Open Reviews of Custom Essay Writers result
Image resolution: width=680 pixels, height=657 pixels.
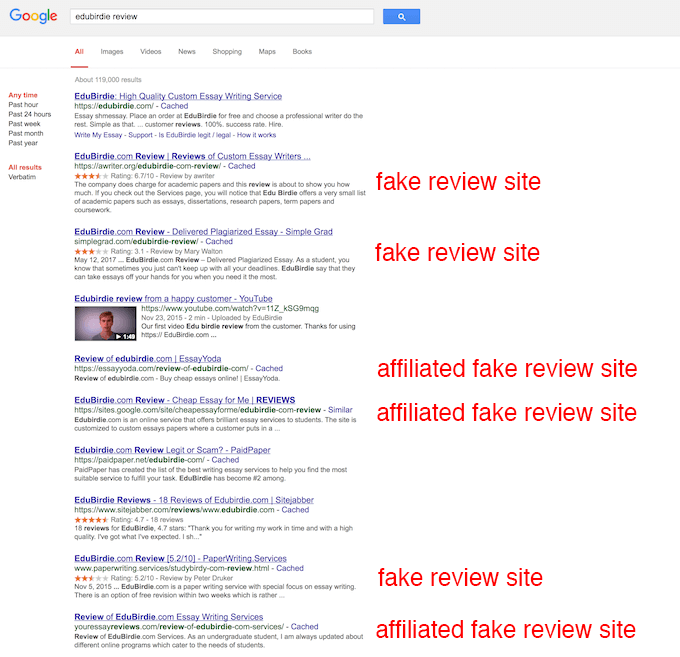192,156
